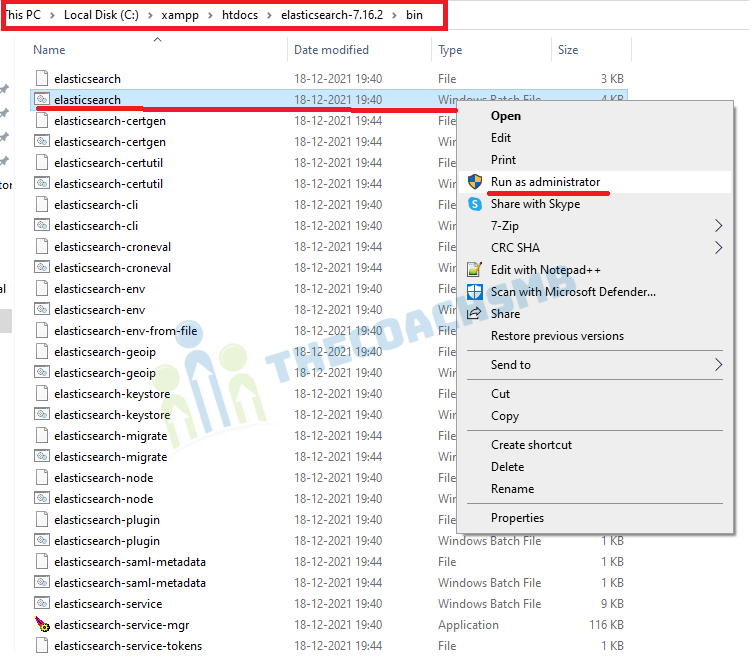
Task: Select Print in the context menu
Action: (x=503, y=160)
